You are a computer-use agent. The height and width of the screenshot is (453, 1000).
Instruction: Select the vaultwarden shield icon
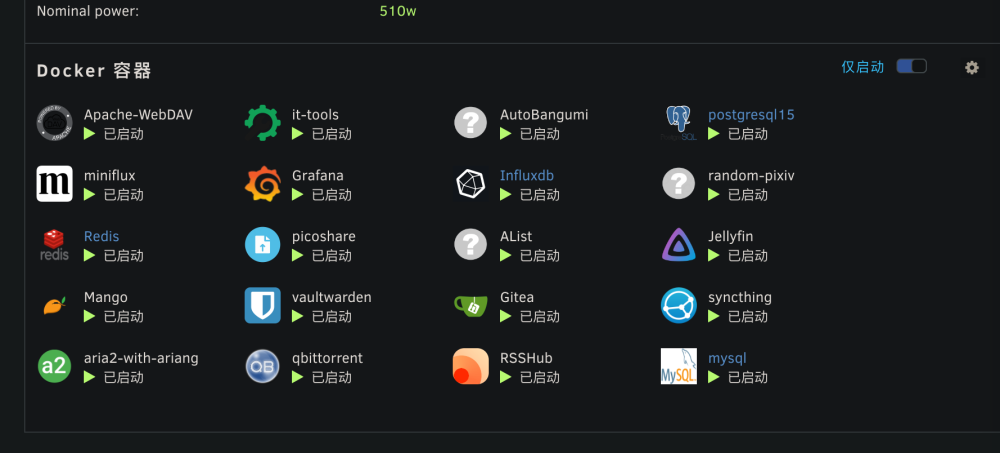pyautogui.click(x=263, y=305)
